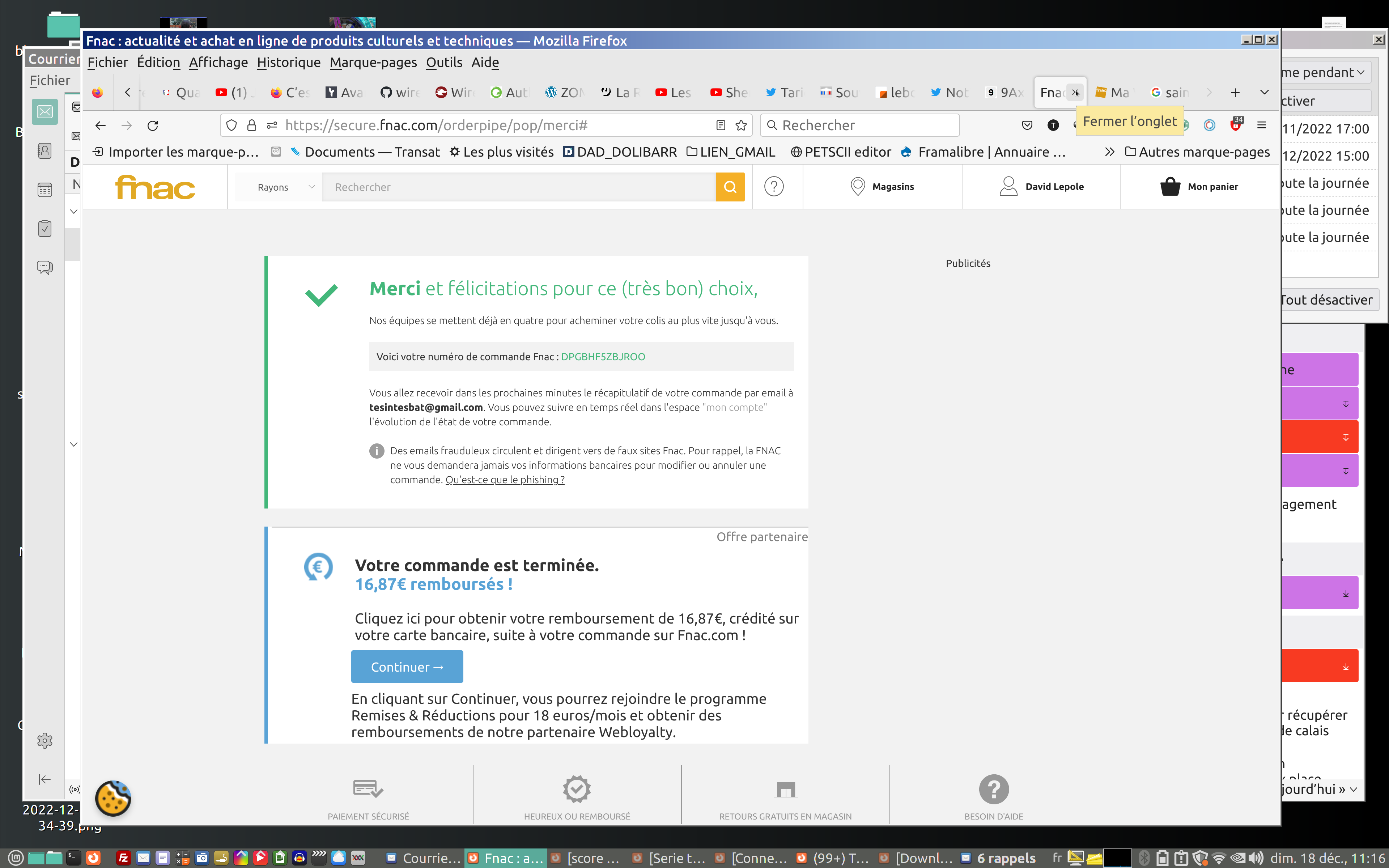This screenshot has width=1389, height=868.
Task: Toggle reader view in the address bar
Action: click(x=721, y=125)
